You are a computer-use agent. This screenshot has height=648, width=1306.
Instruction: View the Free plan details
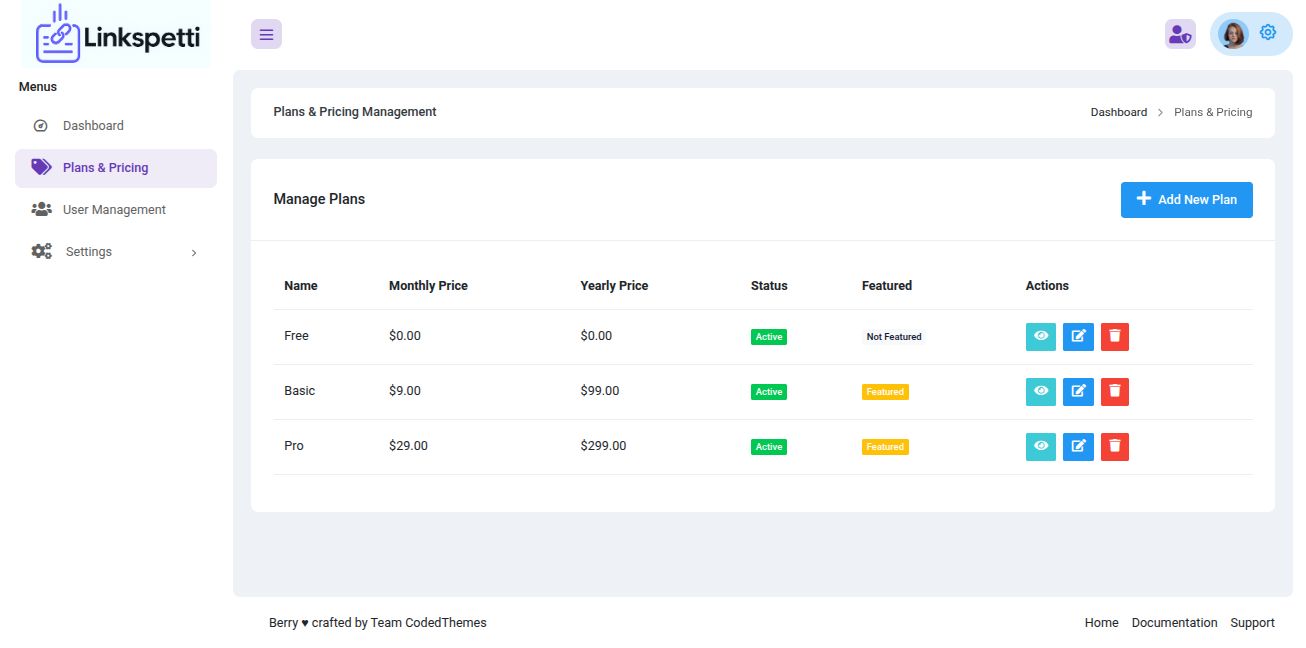pyautogui.click(x=1040, y=337)
